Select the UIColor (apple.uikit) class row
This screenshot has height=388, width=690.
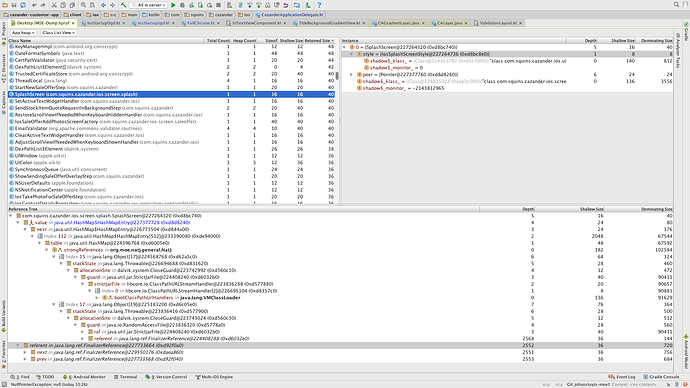172,162
